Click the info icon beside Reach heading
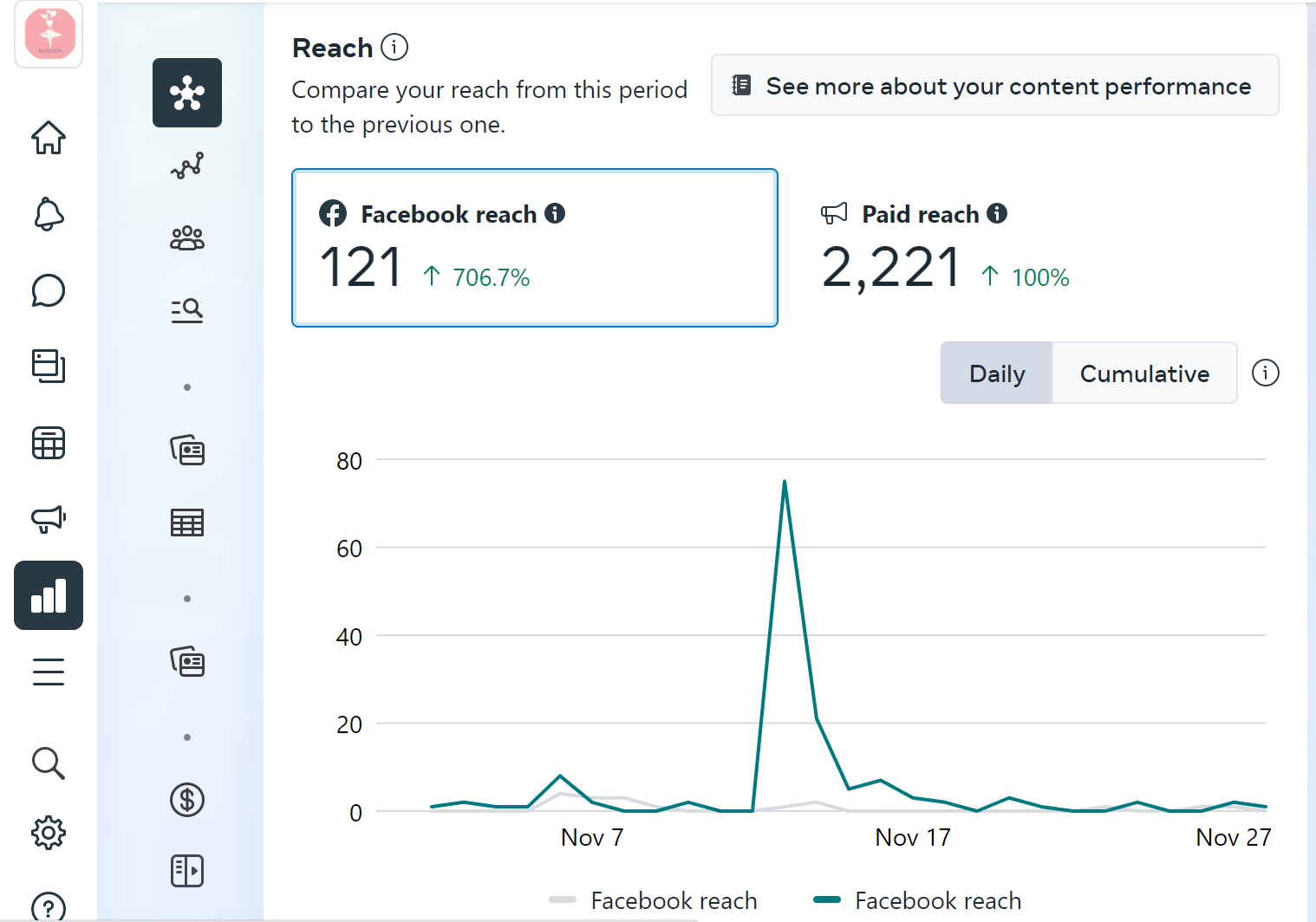 click(394, 47)
